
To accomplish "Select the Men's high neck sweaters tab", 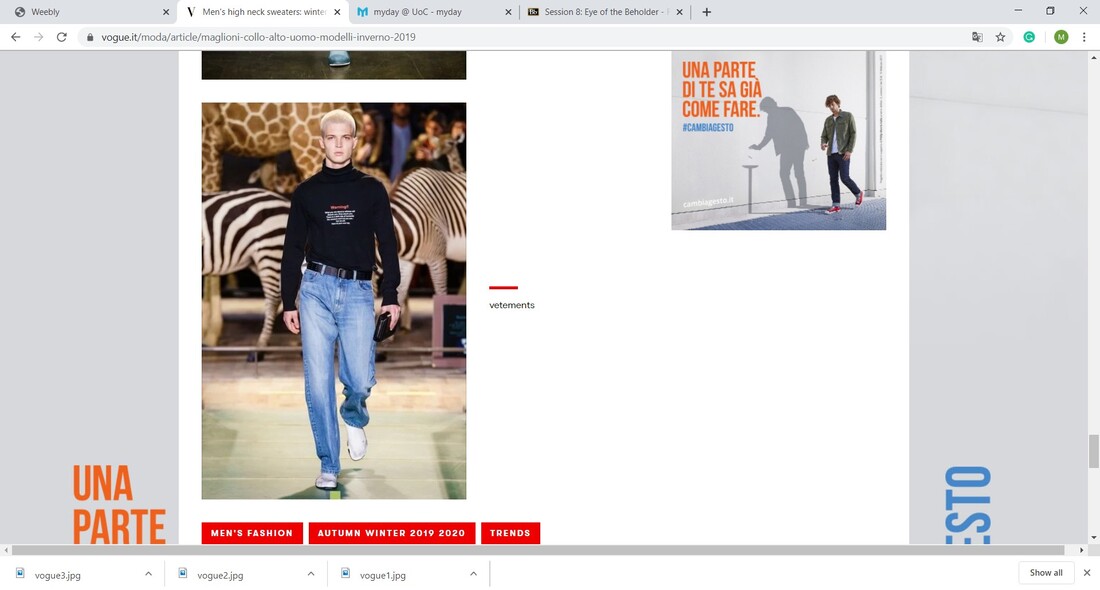I will click(262, 12).
